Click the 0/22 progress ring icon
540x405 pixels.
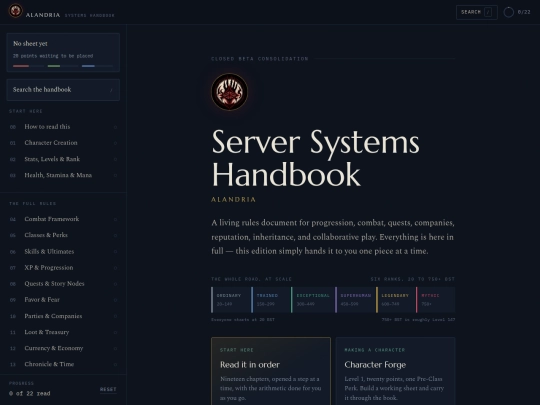[x=508, y=12]
